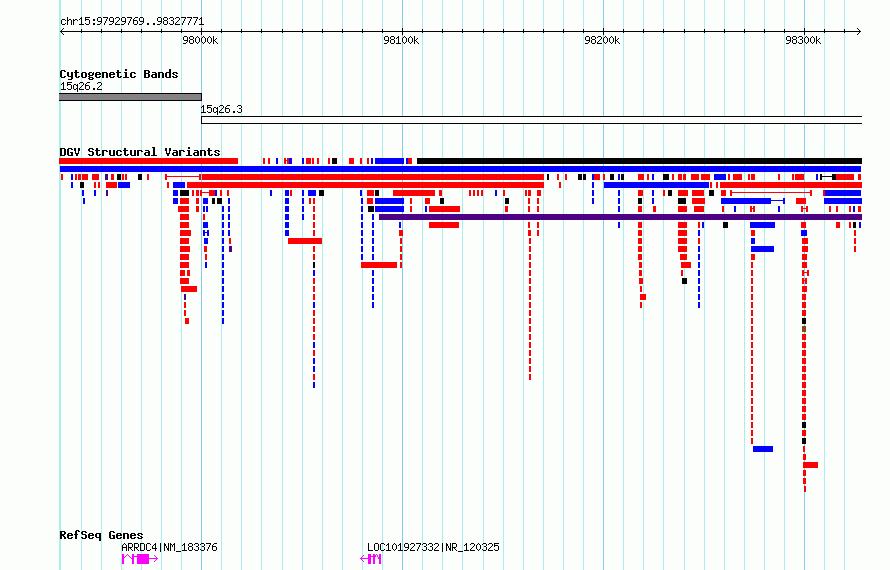Click the 98000k ruler tick label

coord(200,40)
